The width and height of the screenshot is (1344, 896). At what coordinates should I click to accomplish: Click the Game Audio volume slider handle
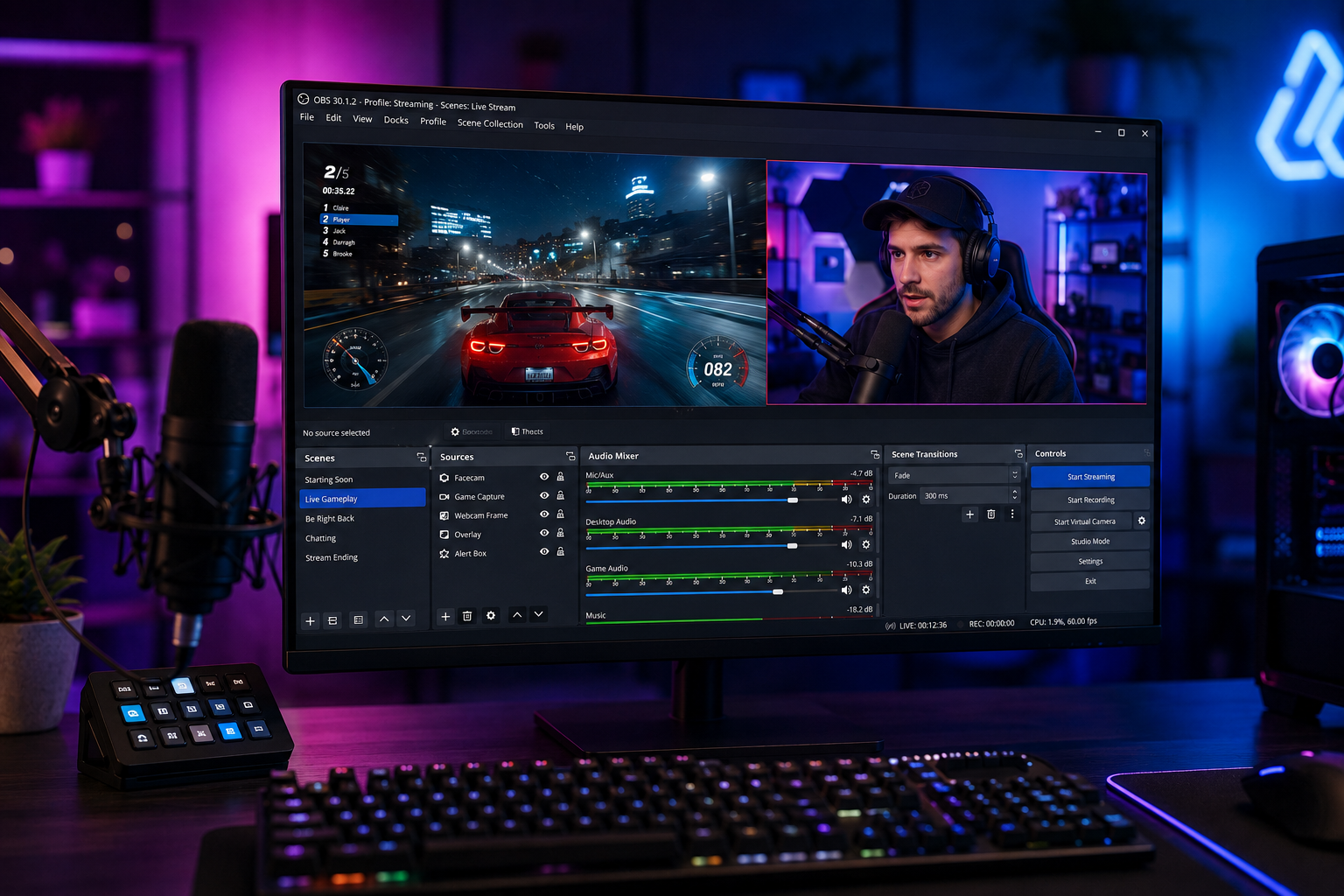pos(778,591)
